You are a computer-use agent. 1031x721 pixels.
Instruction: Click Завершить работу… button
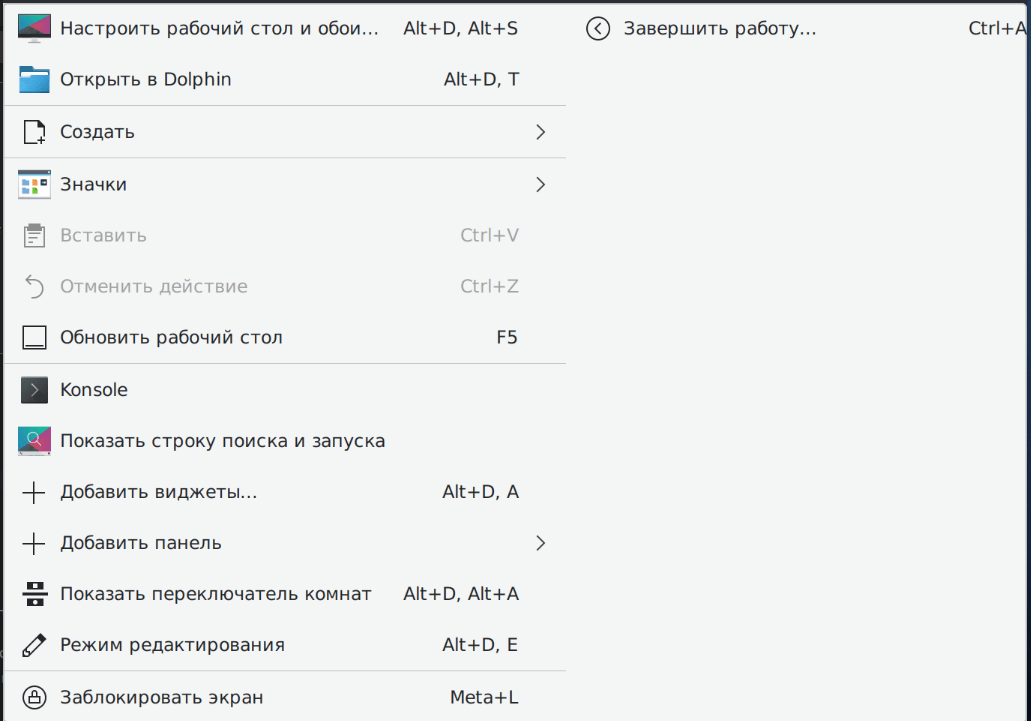point(720,28)
